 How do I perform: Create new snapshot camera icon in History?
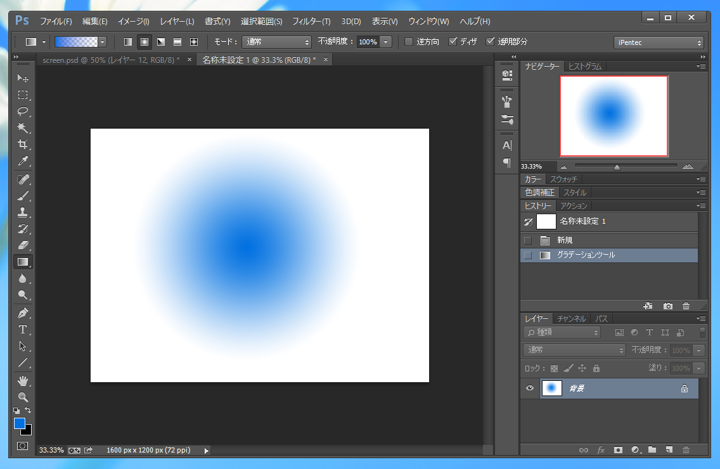pos(668,306)
